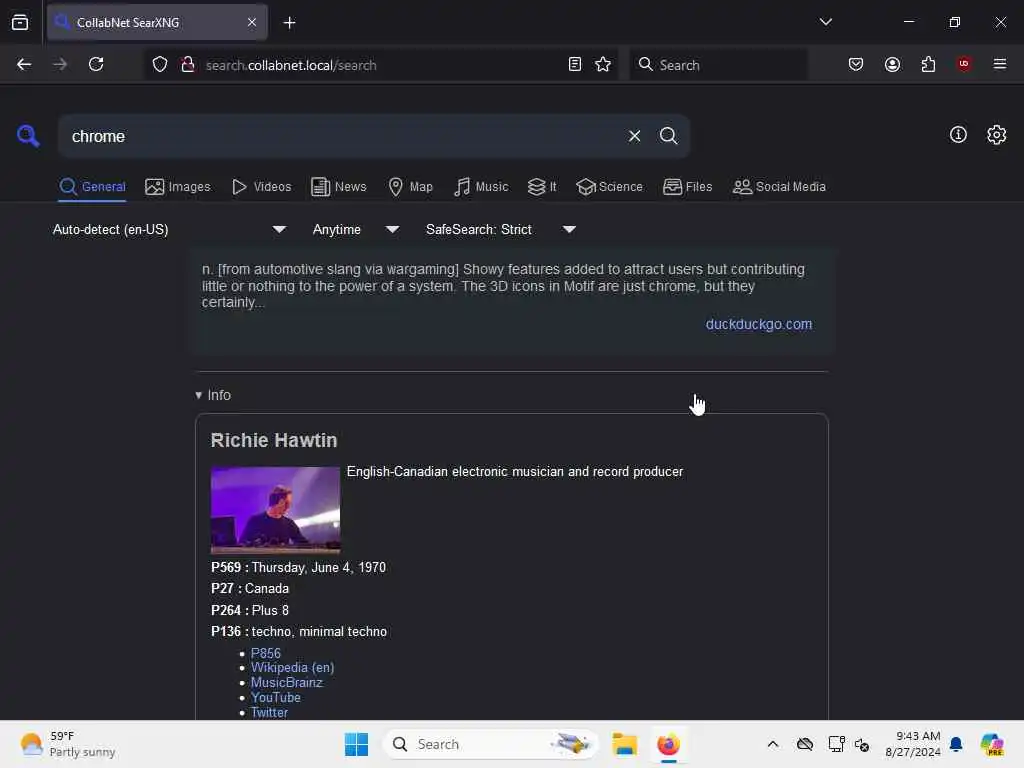Open the P856 link

point(266,653)
